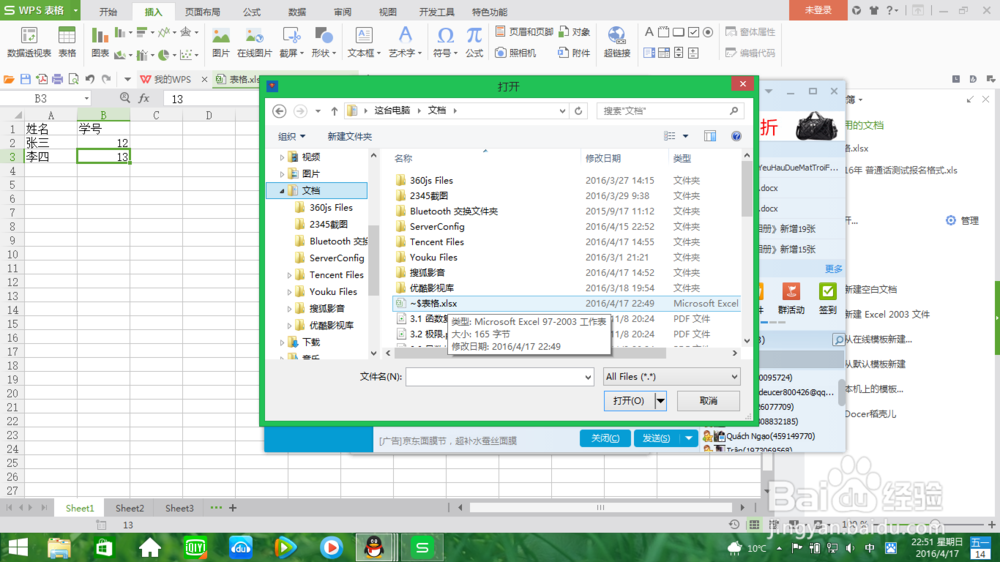
Task: Click the 文件名 filename input field
Action: [494, 377]
